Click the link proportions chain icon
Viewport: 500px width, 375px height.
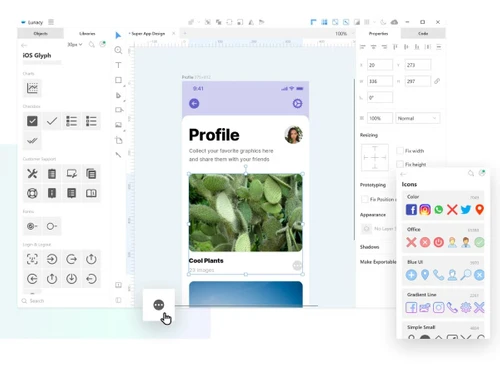click(x=437, y=81)
